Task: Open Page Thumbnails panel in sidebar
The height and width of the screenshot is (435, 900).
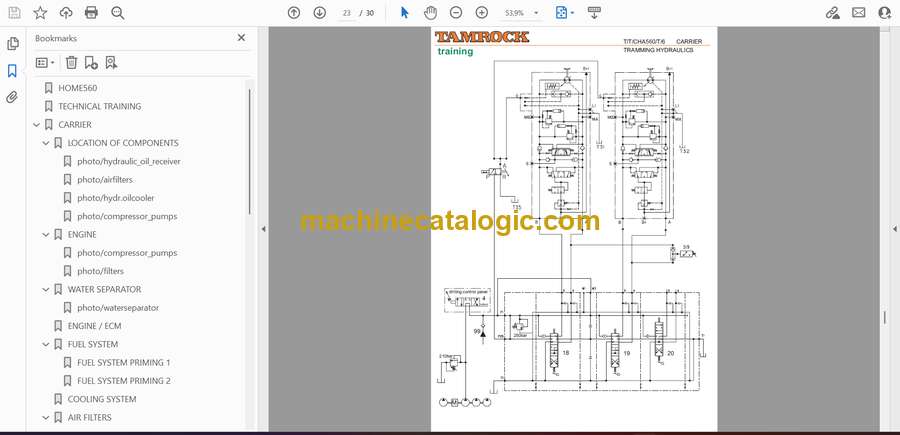Action: [13, 44]
